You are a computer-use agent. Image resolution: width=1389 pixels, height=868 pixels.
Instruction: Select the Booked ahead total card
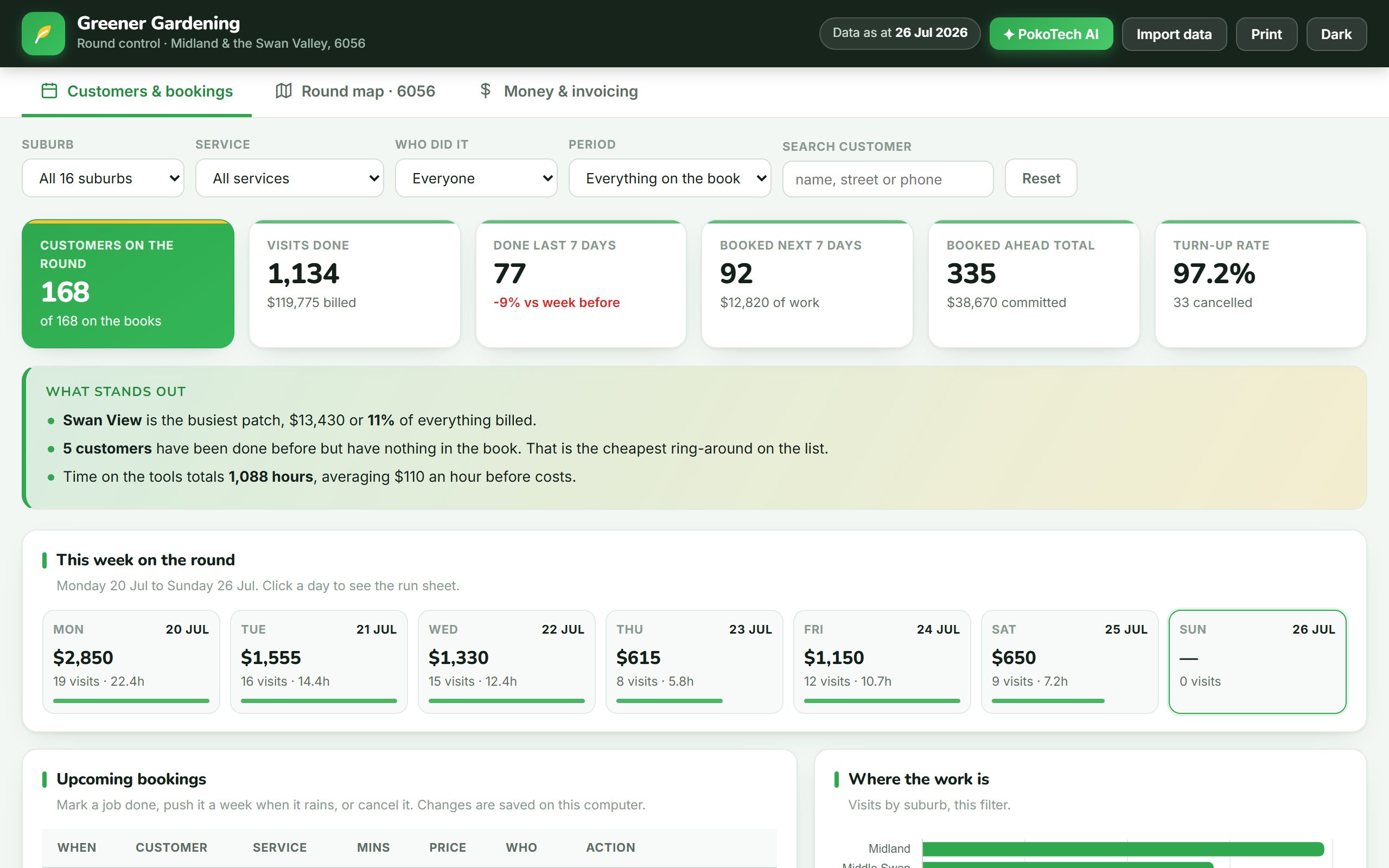point(1034,284)
